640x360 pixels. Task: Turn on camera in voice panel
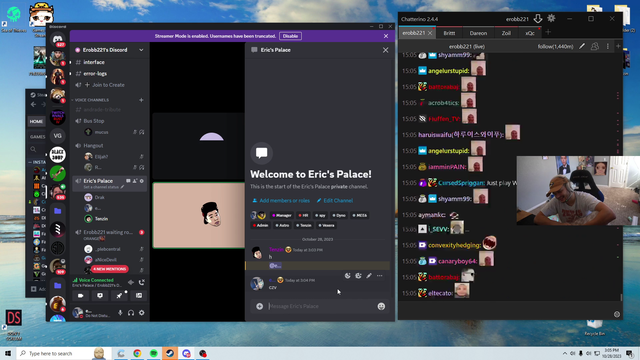coord(81,296)
